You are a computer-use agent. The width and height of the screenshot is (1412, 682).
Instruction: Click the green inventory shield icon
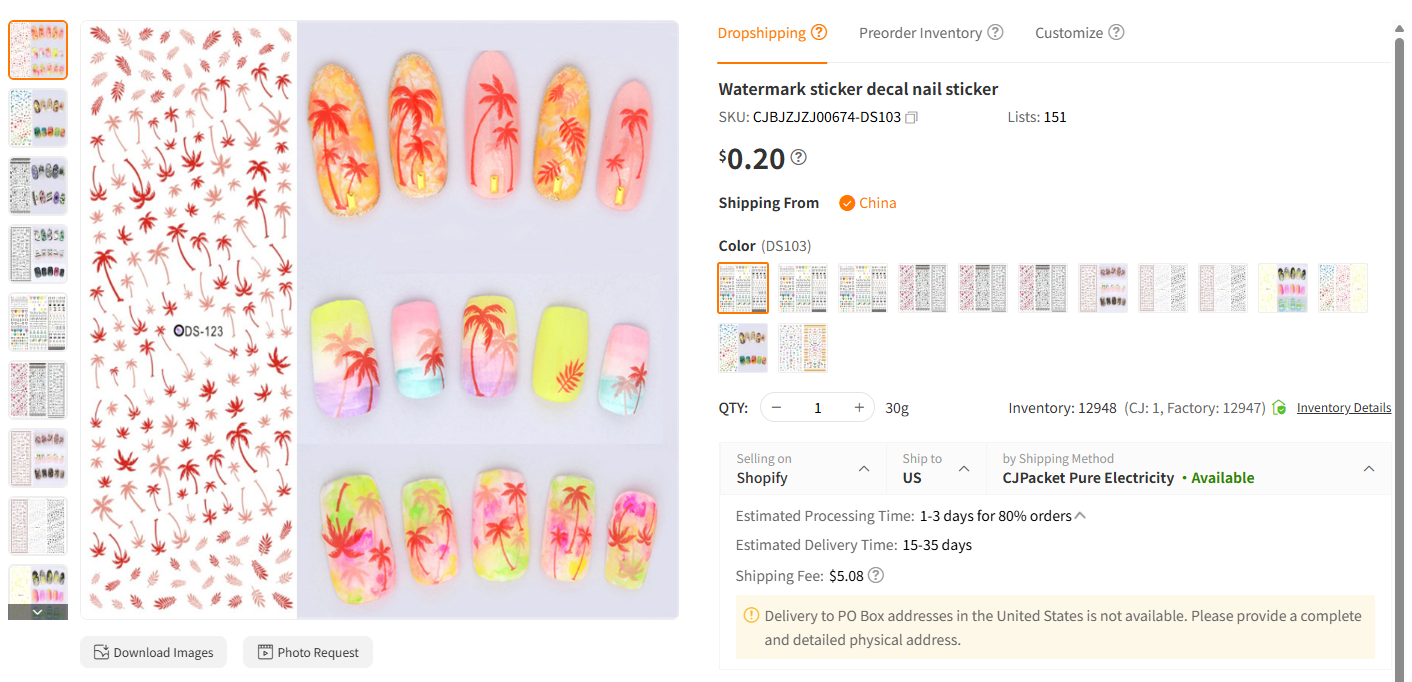pyautogui.click(x=1280, y=407)
